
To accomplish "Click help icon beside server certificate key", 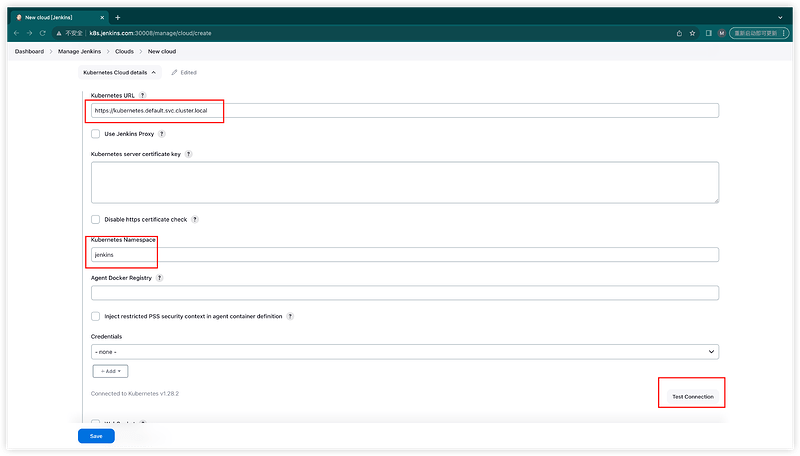I will (189, 154).
